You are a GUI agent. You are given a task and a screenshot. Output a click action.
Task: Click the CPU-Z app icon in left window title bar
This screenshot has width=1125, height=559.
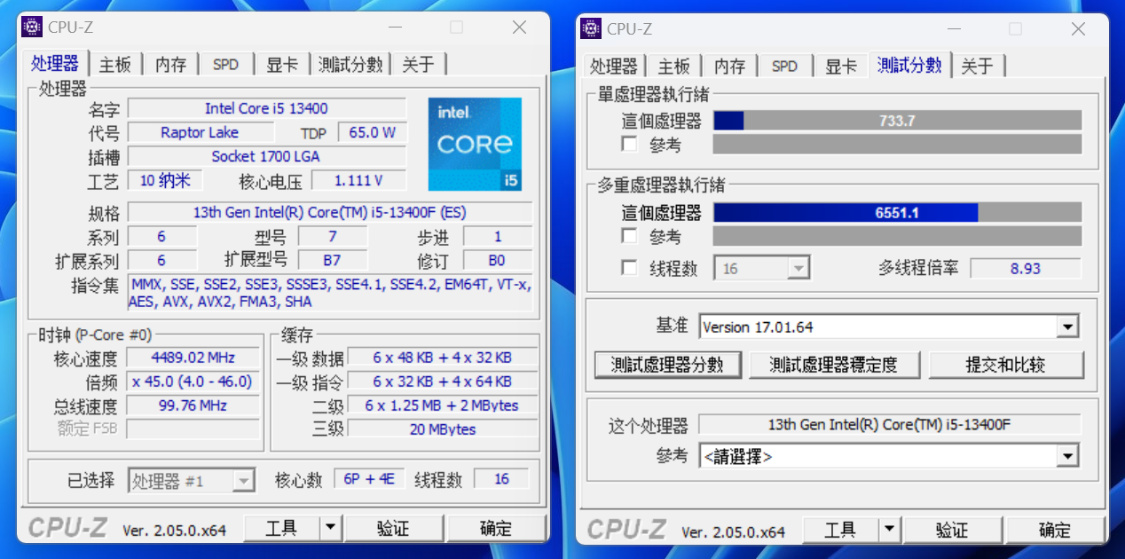pos(32,27)
